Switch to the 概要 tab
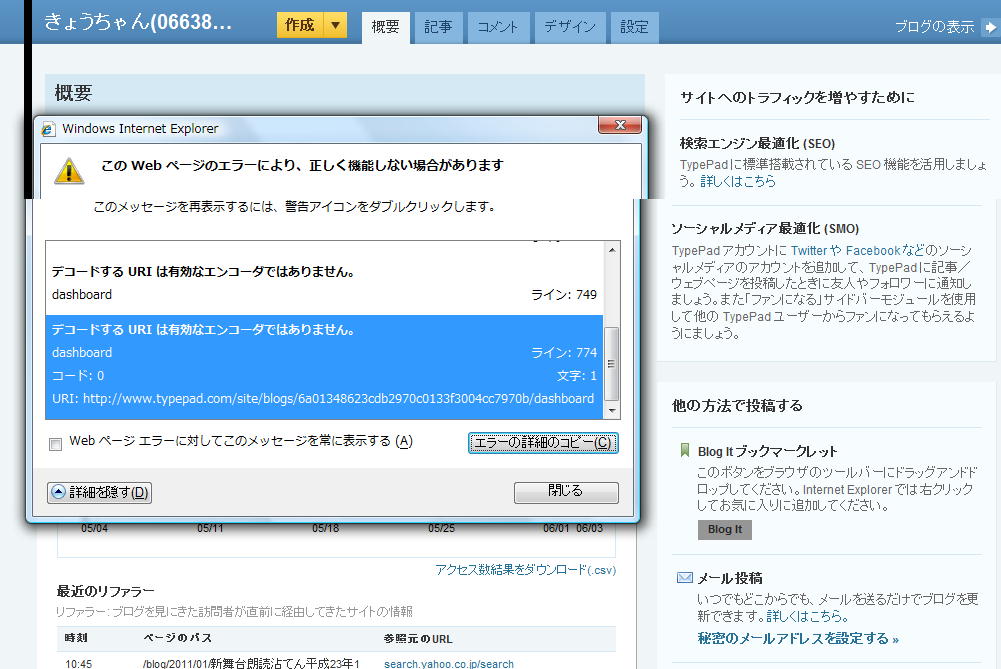Viewport: 1001px width, 669px height. tap(386, 27)
